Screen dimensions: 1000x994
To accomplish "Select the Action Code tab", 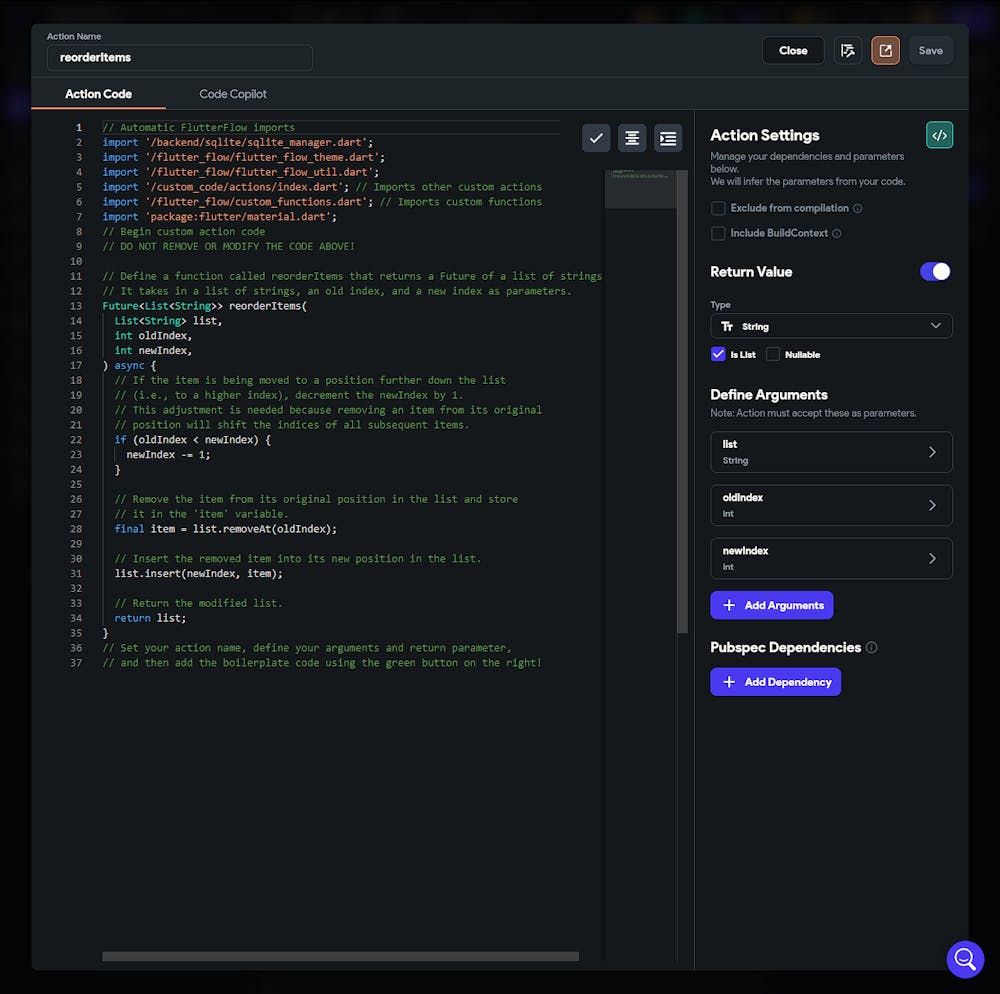I will point(98,94).
